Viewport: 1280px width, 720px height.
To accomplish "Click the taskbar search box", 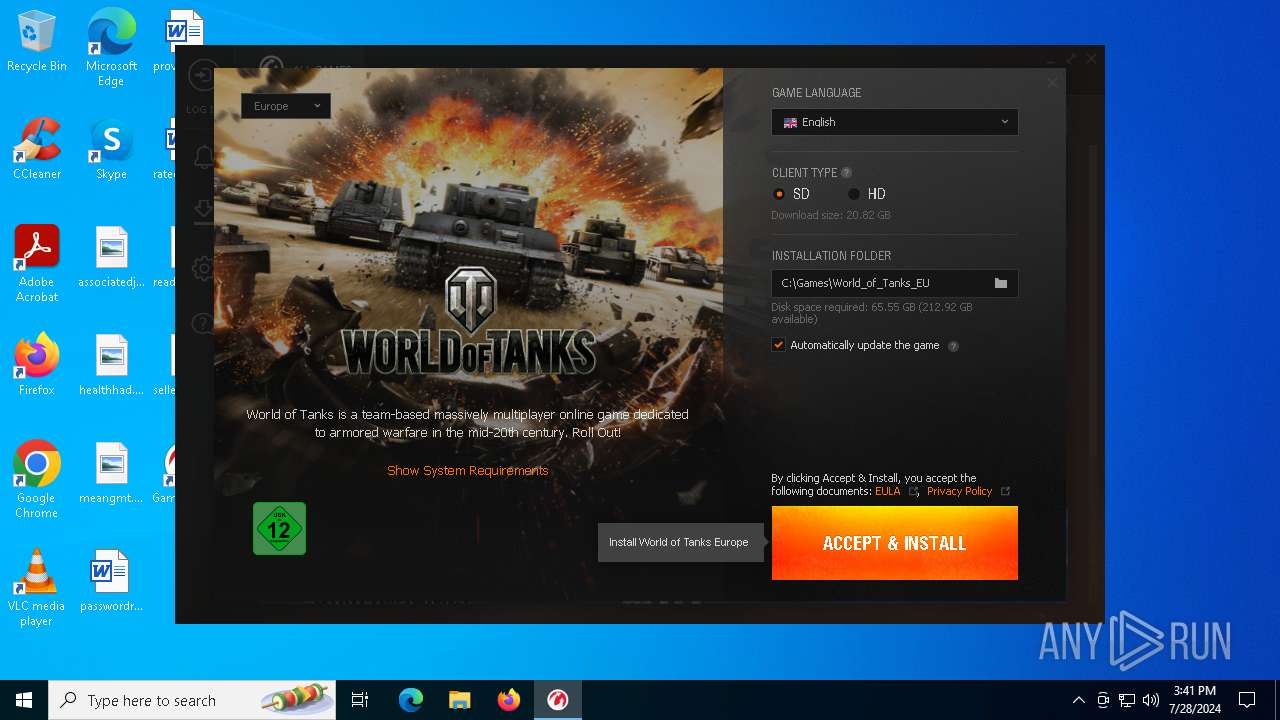I will [x=192, y=700].
